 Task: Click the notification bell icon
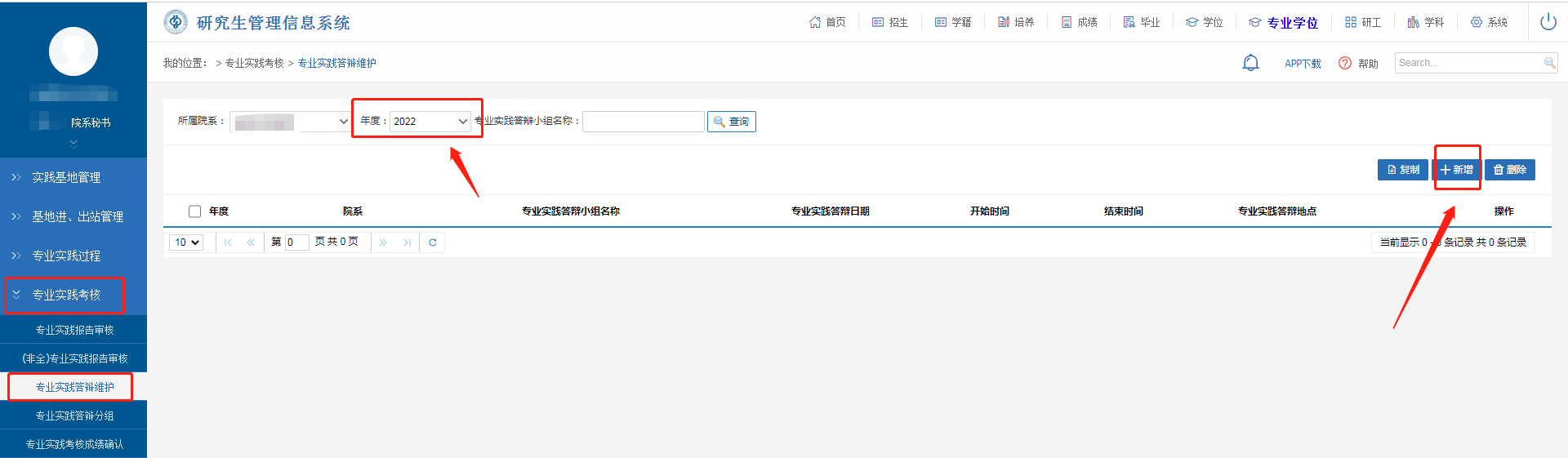point(1250,63)
